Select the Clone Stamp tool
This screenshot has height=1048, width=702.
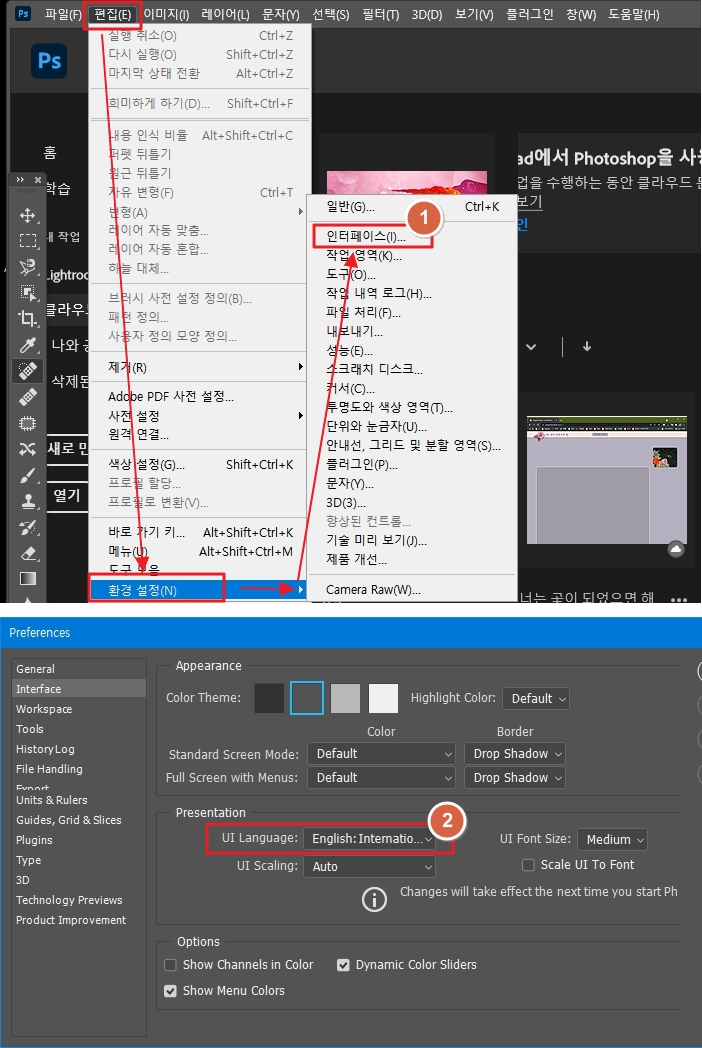coord(27,501)
